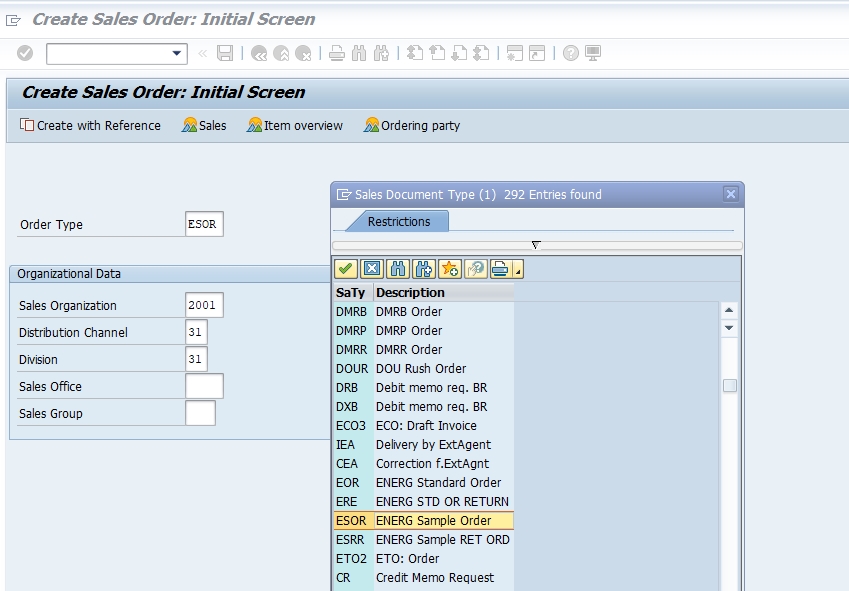
Task: Select the ENERG Standard Order entry
Action: click(423, 483)
